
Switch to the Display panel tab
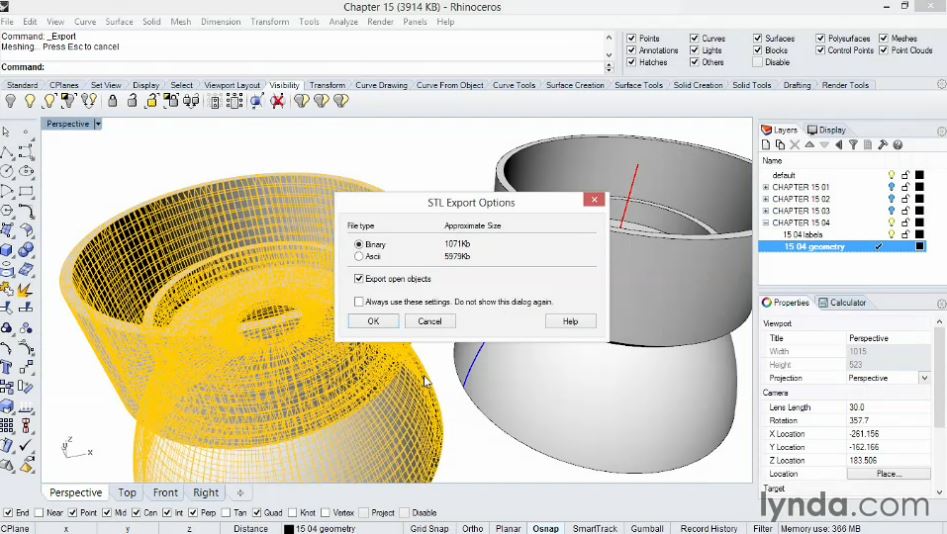[826, 130]
